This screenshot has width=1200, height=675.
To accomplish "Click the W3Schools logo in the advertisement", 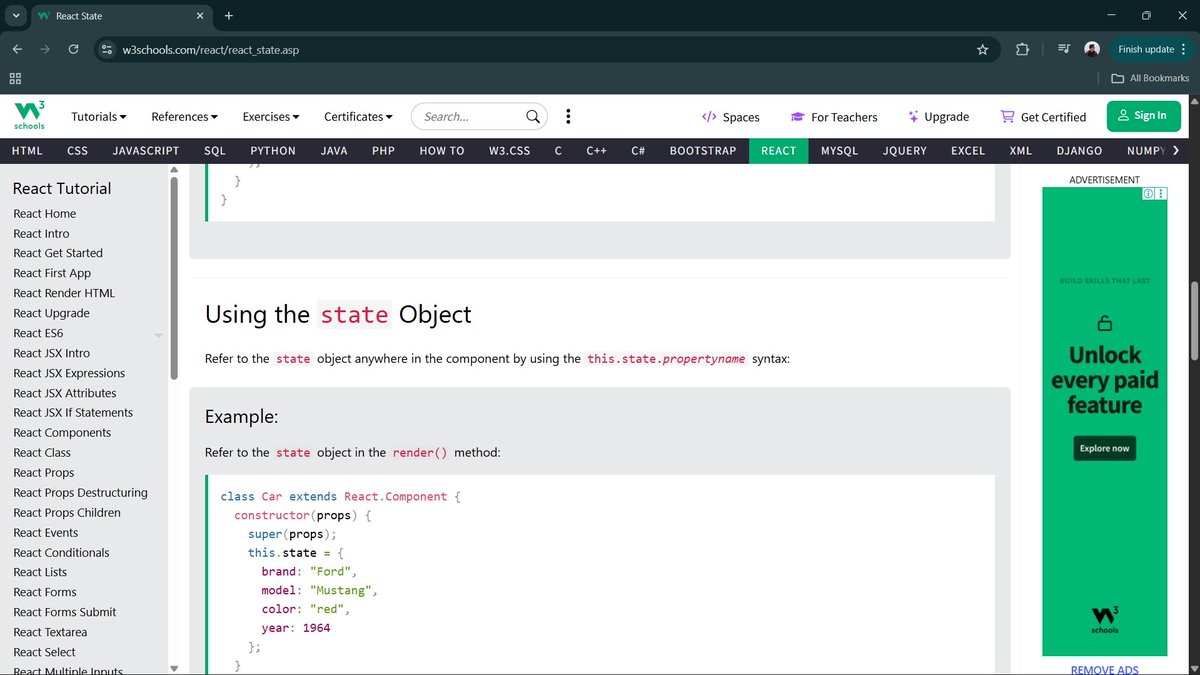I will pos(1104,619).
